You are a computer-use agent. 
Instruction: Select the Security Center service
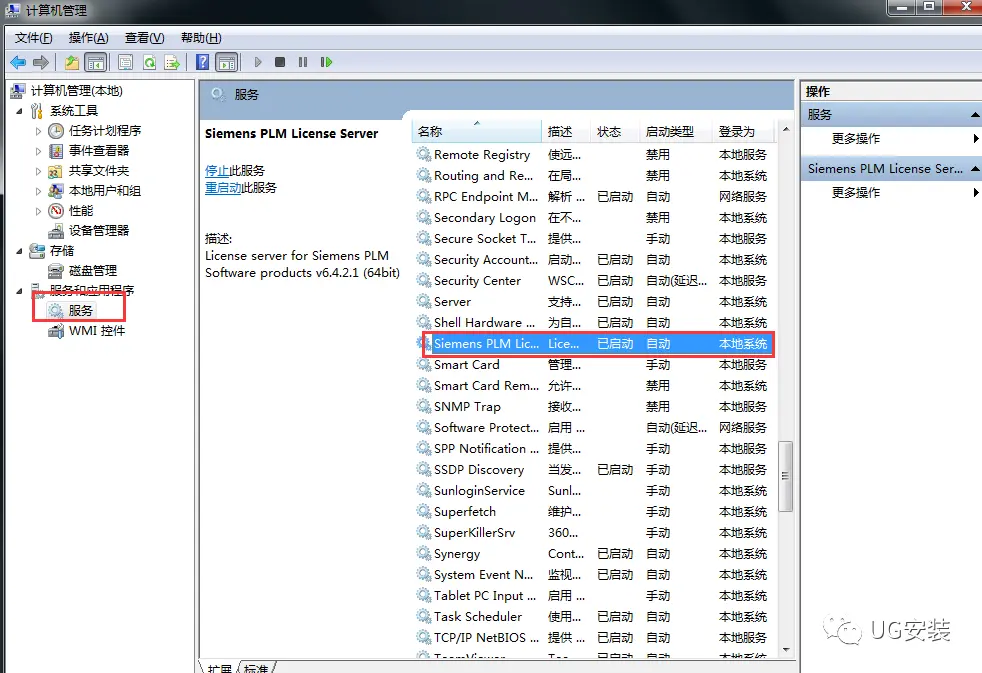coord(595,280)
